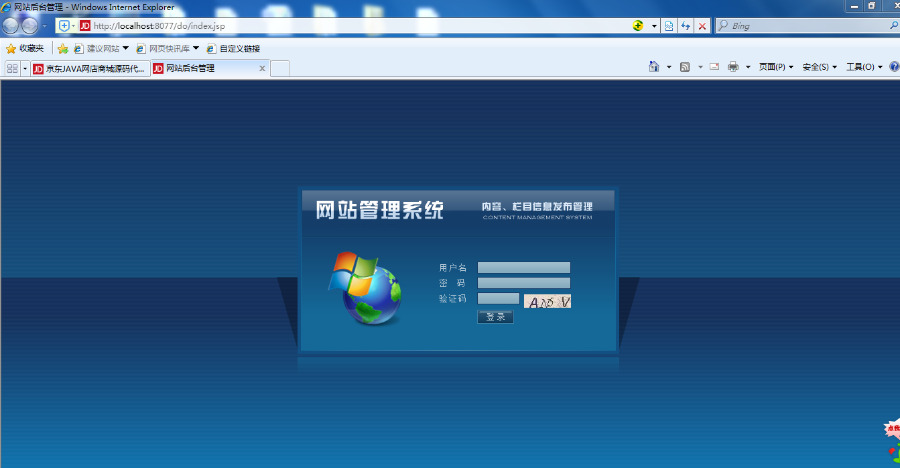
Task: Open the 页面(P) Page menu
Action: 776,67
